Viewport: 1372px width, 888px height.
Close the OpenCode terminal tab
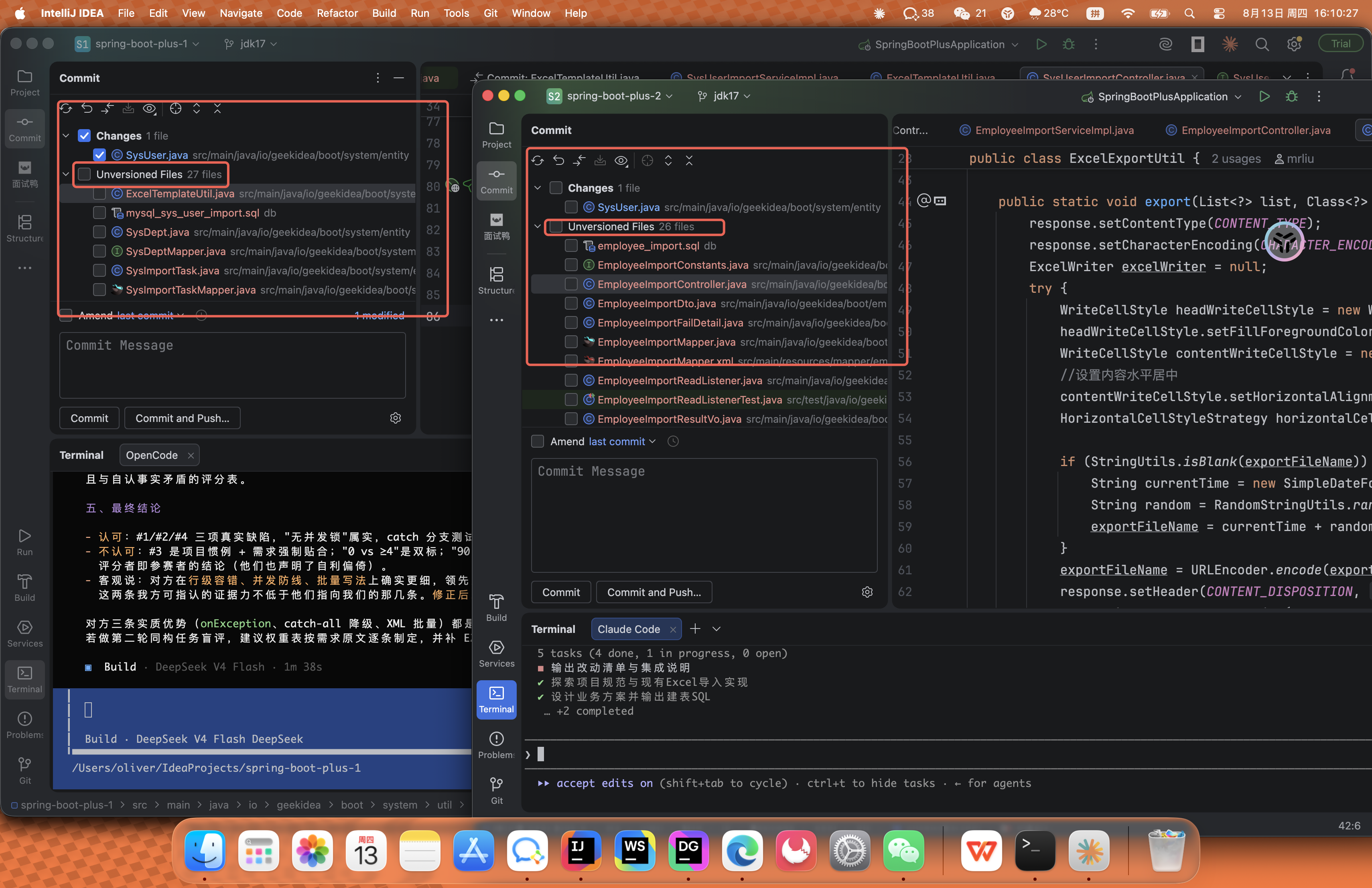coord(191,455)
